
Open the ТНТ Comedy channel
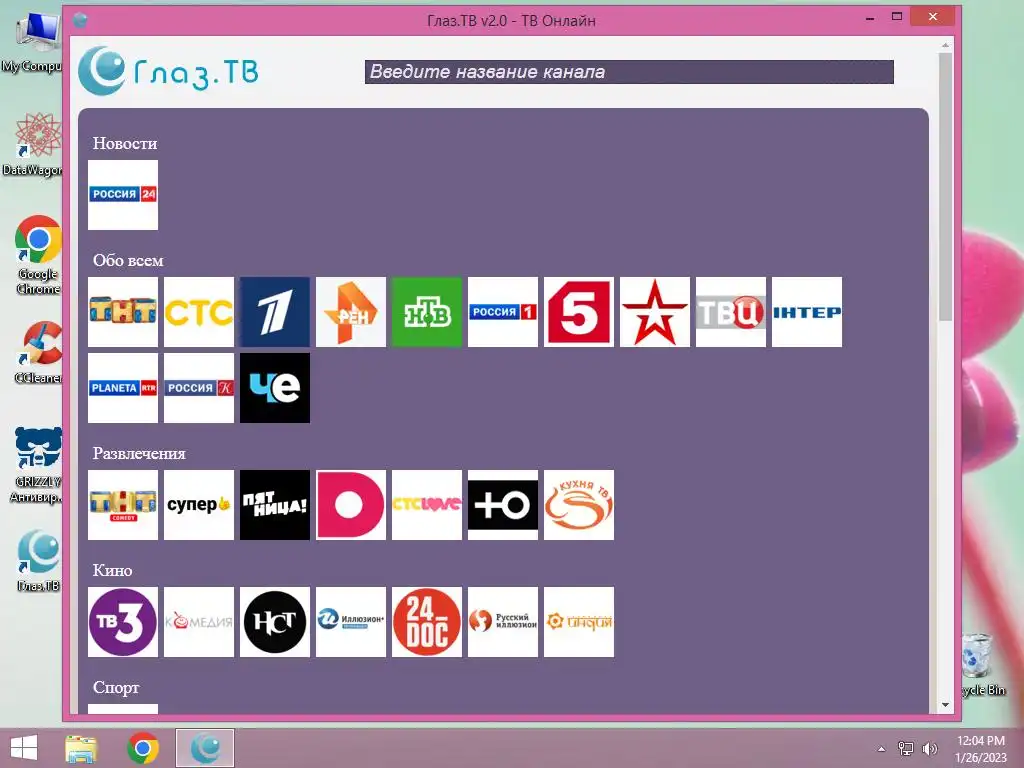pos(123,505)
